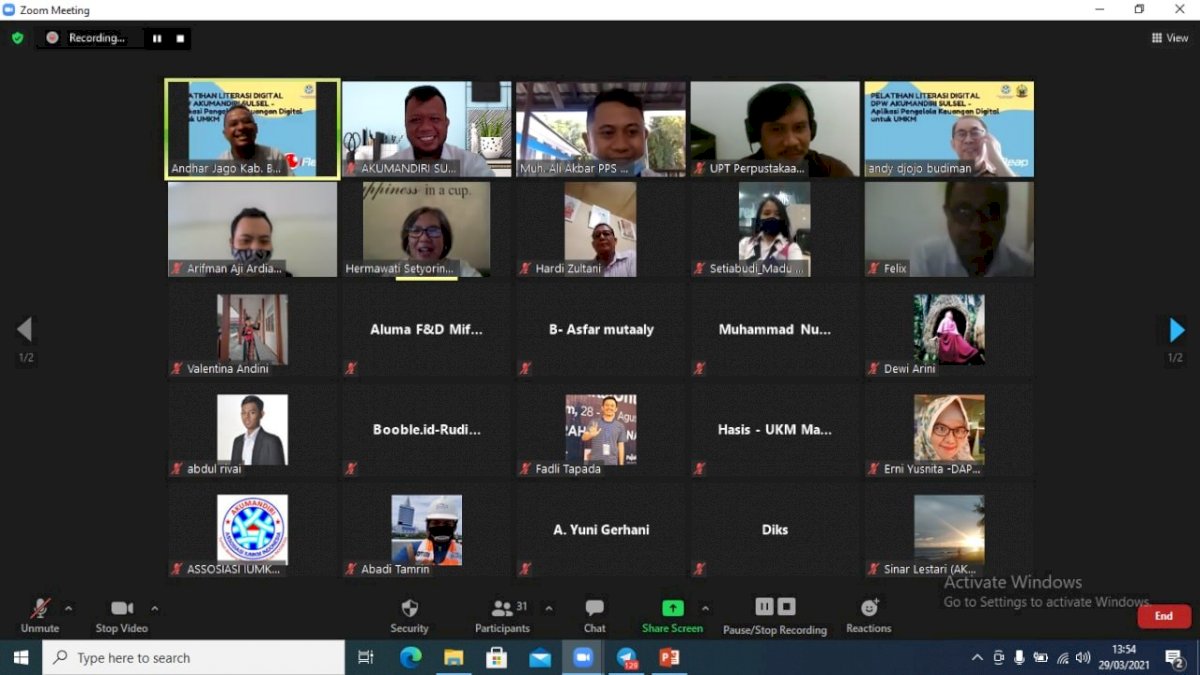Expand Share Screen options

pyautogui.click(x=706, y=607)
